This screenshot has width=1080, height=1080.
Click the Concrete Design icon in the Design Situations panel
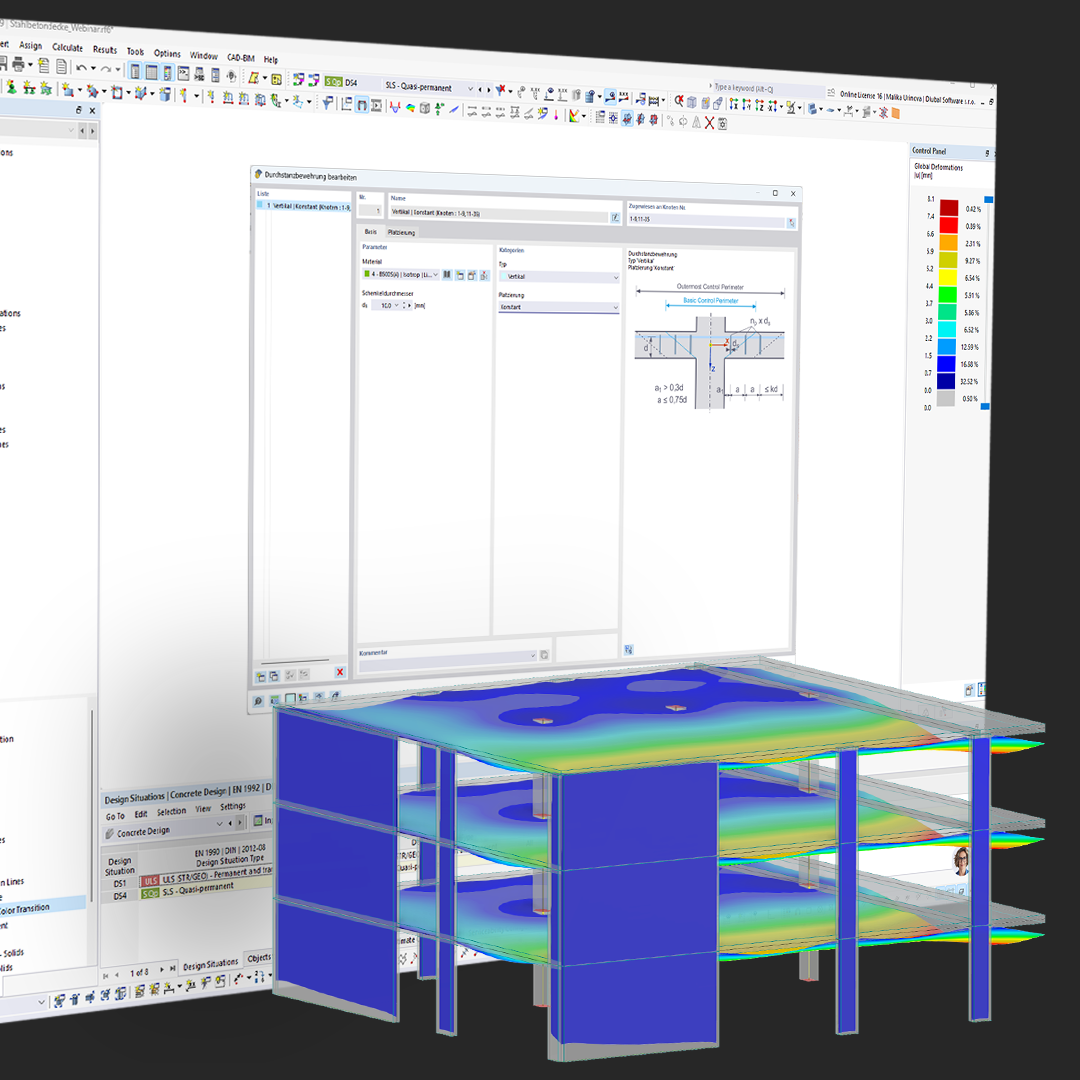coord(110,831)
